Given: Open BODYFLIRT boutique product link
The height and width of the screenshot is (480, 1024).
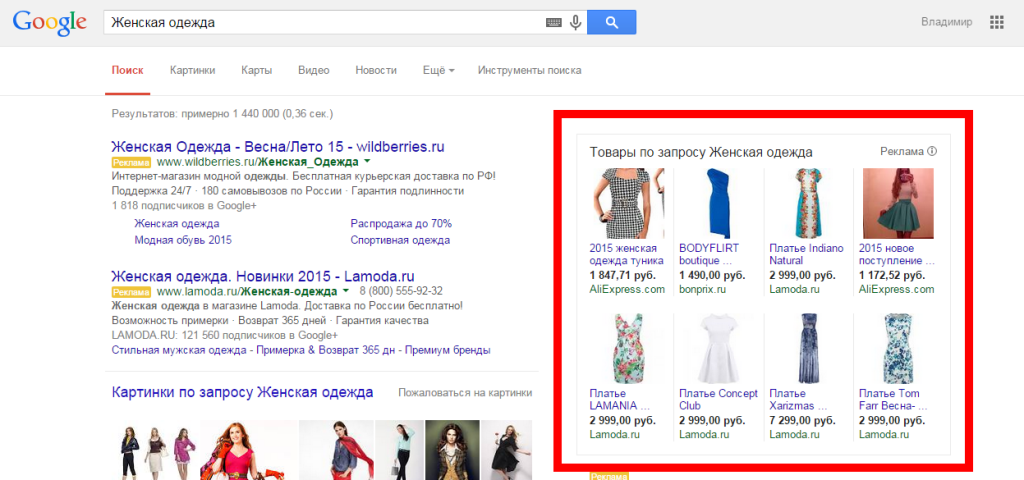Looking at the screenshot, I should coord(709,254).
